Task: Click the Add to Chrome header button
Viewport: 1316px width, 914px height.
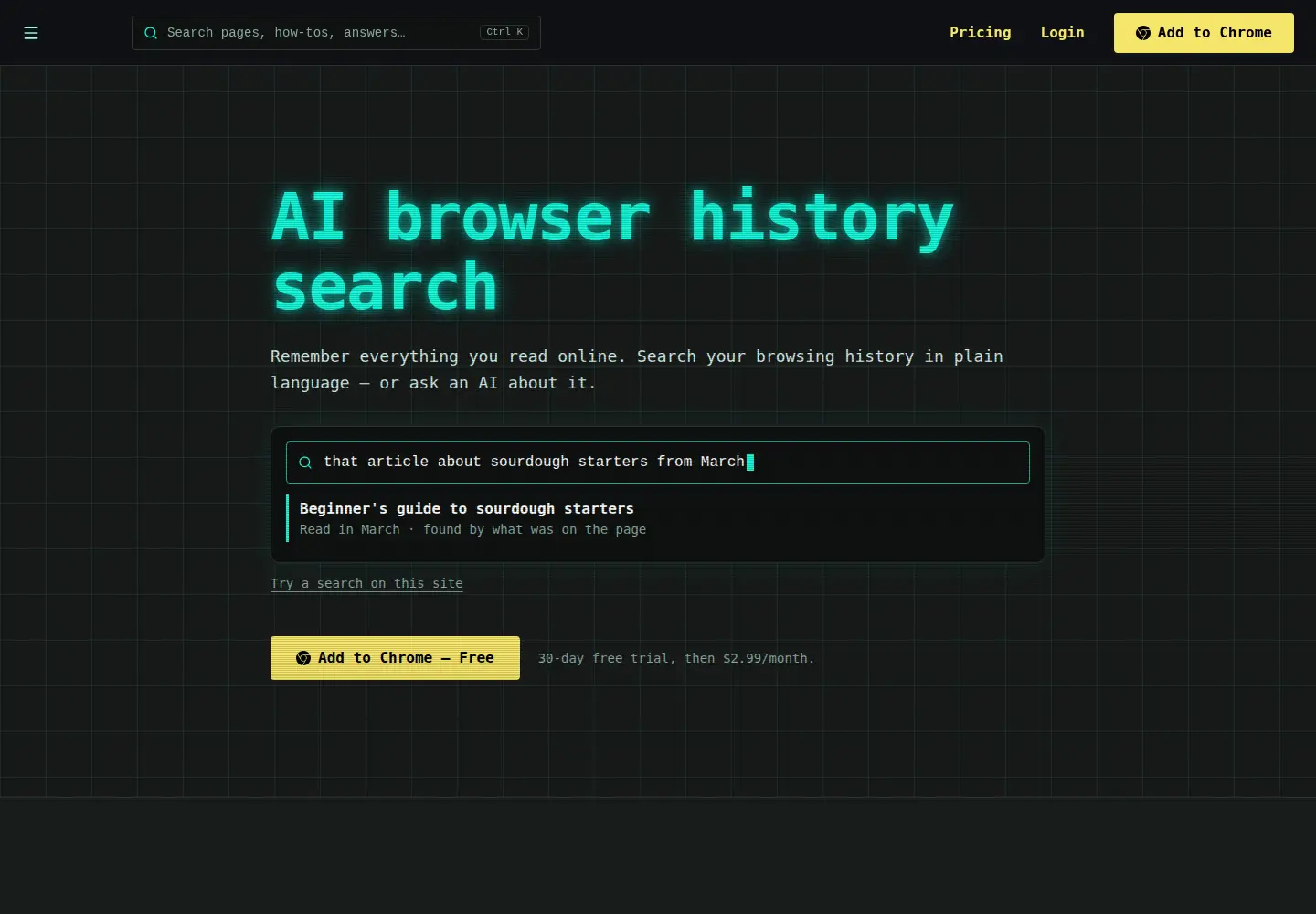Action: coord(1204,33)
